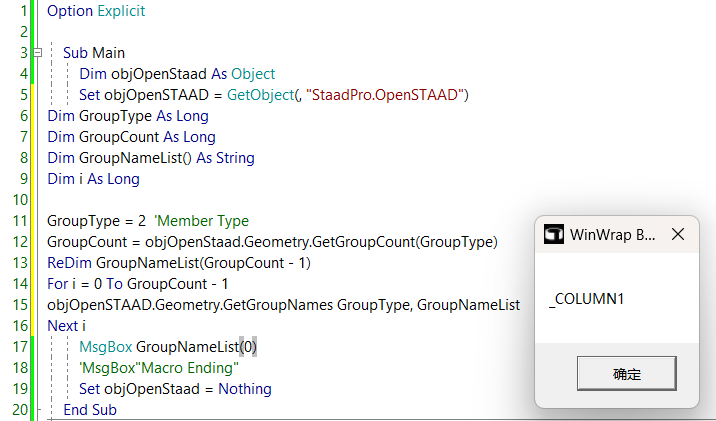Close the WinWrap Basic message box
Image resolution: width=716 pixels, height=421 pixels.
[x=677, y=235]
